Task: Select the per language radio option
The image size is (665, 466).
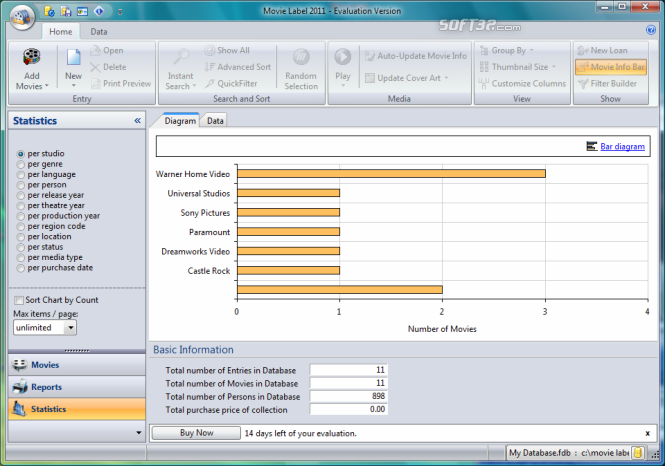Action: pos(20,174)
